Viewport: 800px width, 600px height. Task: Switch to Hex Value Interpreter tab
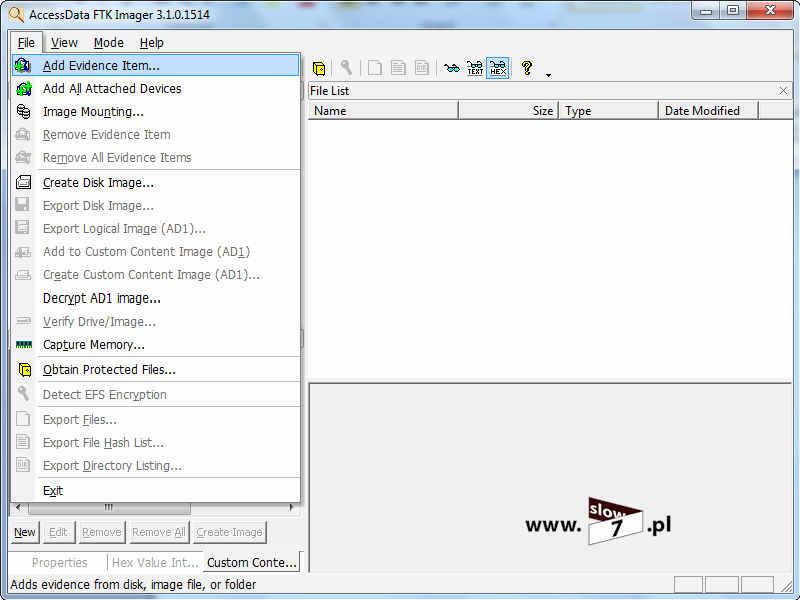[x=155, y=563]
